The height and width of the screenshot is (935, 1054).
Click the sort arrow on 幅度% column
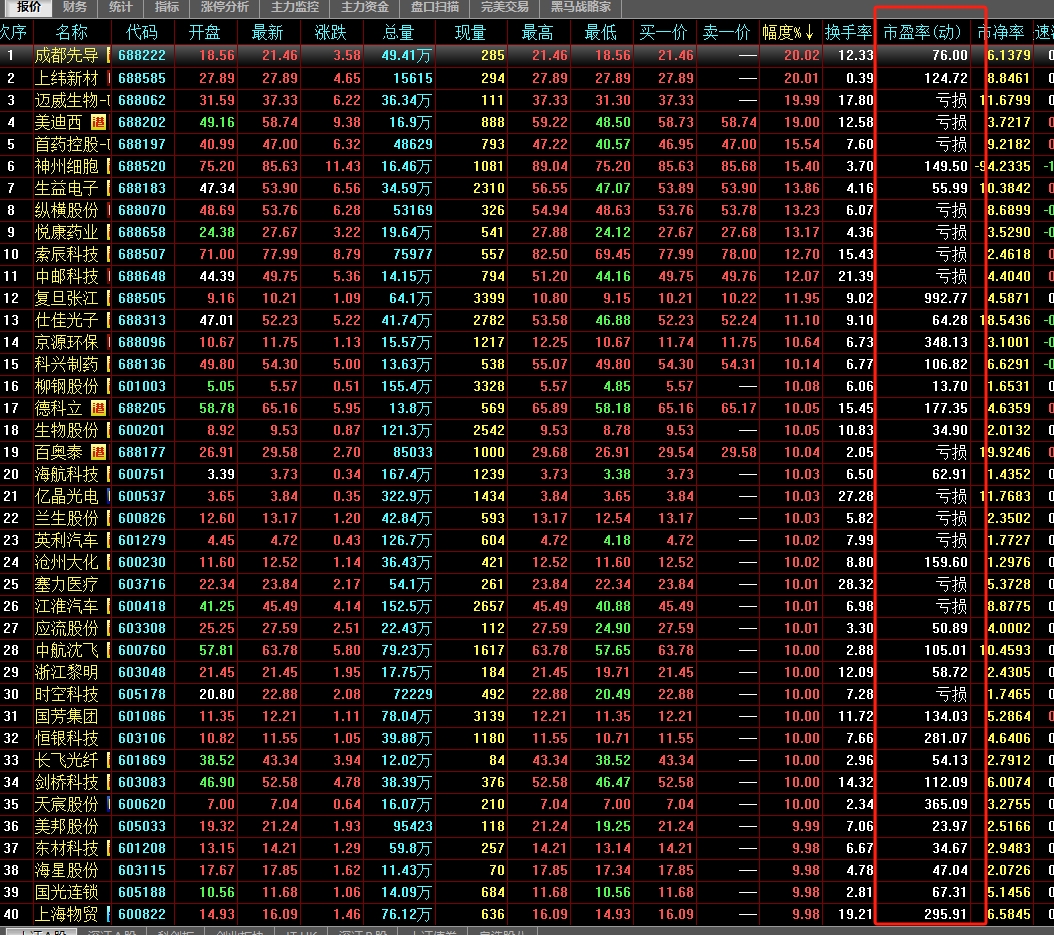pyautogui.click(x=809, y=32)
